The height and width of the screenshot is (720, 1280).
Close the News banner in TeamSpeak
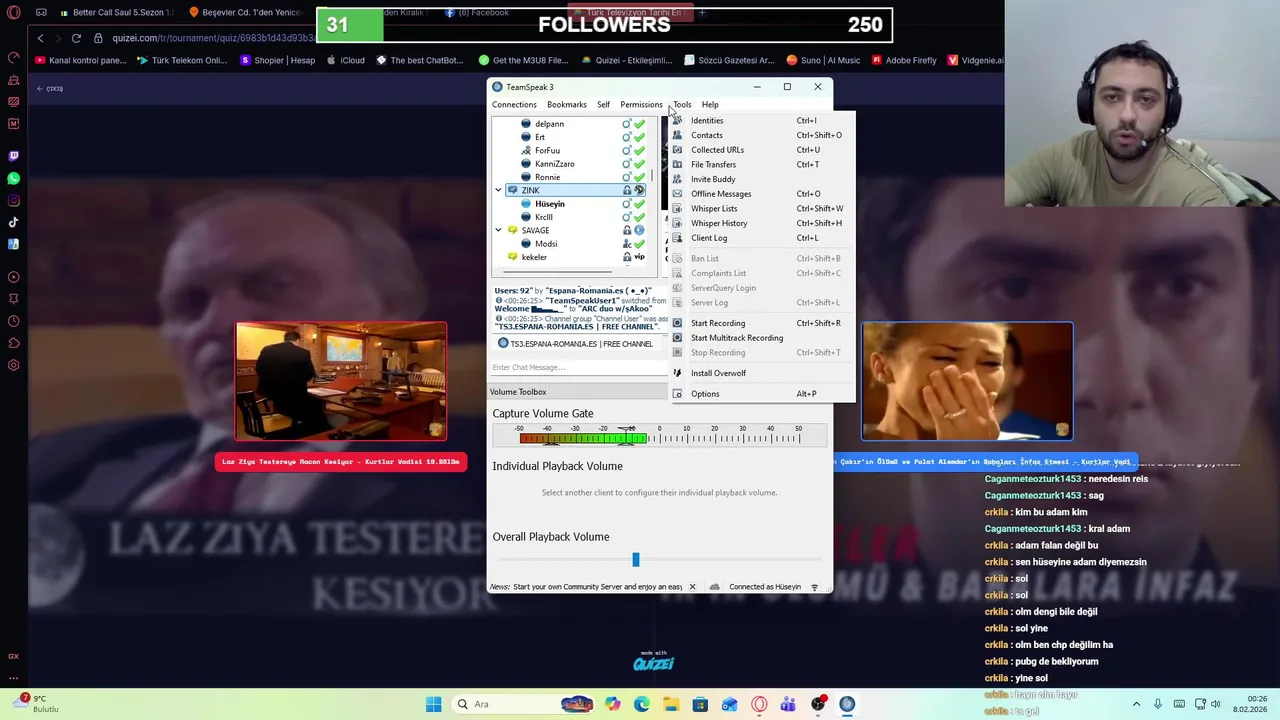click(x=692, y=587)
